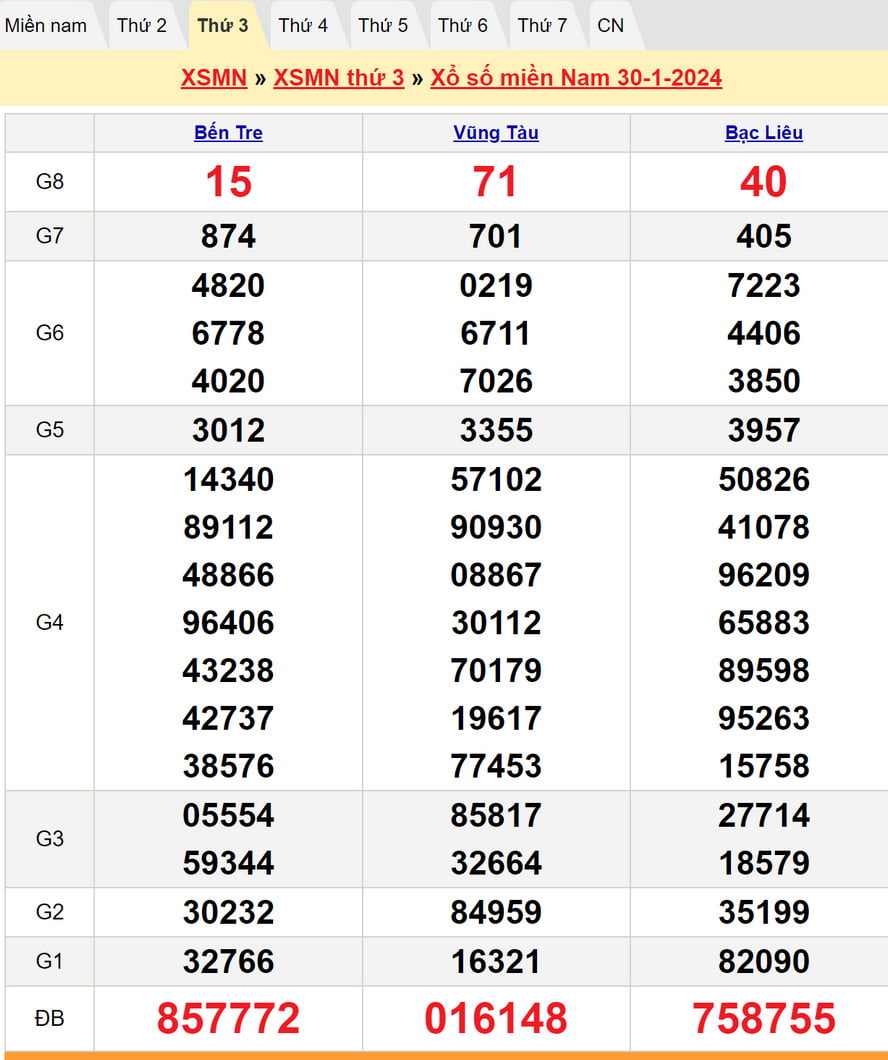Open the Thứ 5 tab
This screenshot has width=888, height=1060.
click(383, 26)
